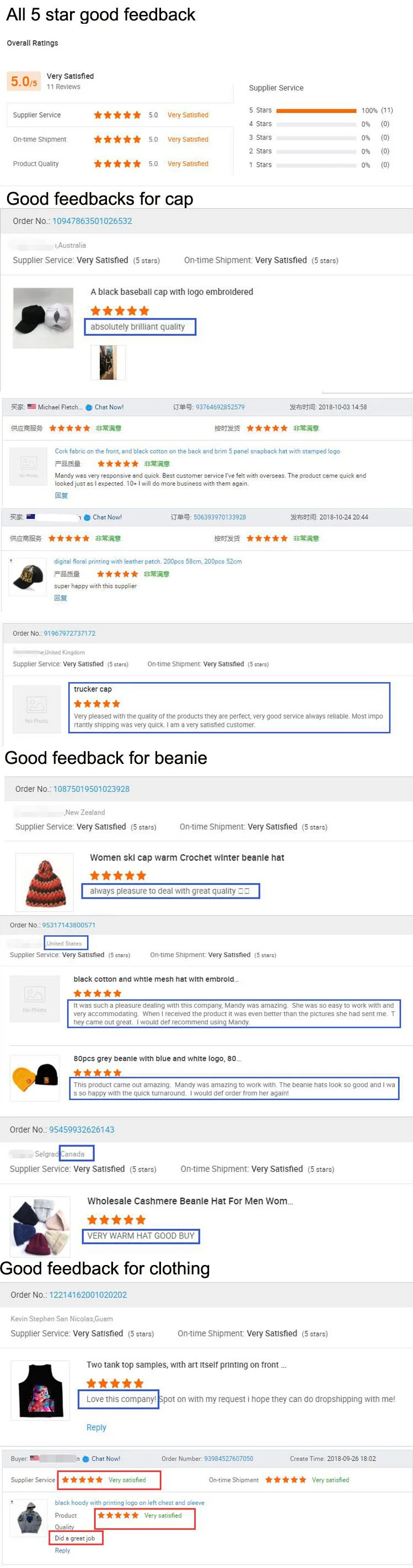Open order number 12214162001020202
The height and width of the screenshot is (1568, 413).
[88, 1295]
